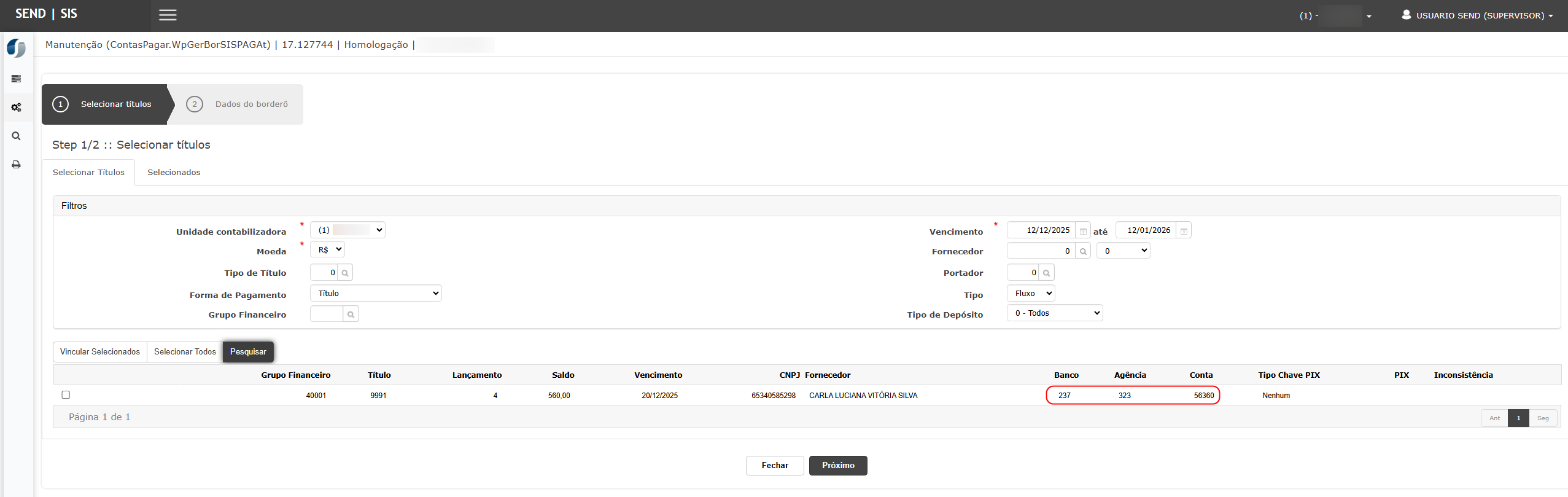
Task: Open the calendar picker for Vencimento start date
Action: (x=1083, y=231)
